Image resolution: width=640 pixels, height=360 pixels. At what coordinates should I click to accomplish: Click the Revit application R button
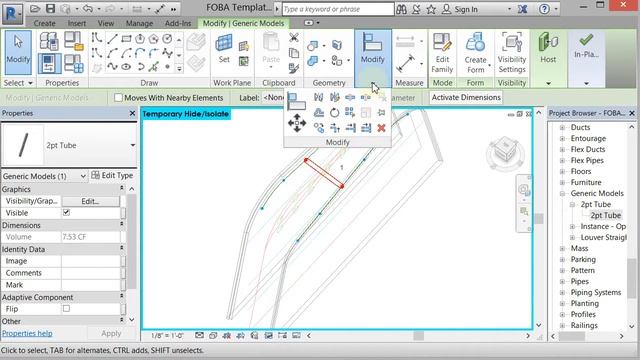12,13
